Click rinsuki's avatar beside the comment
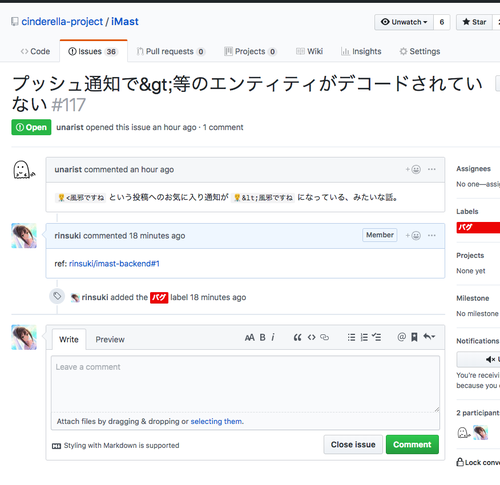The image size is (500, 485). [x=24, y=236]
